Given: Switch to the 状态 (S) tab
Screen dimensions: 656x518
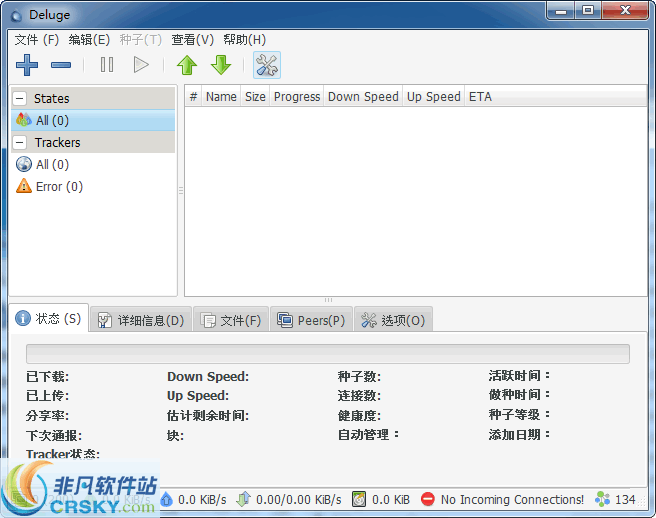Looking at the screenshot, I should pyautogui.click(x=49, y=318).
